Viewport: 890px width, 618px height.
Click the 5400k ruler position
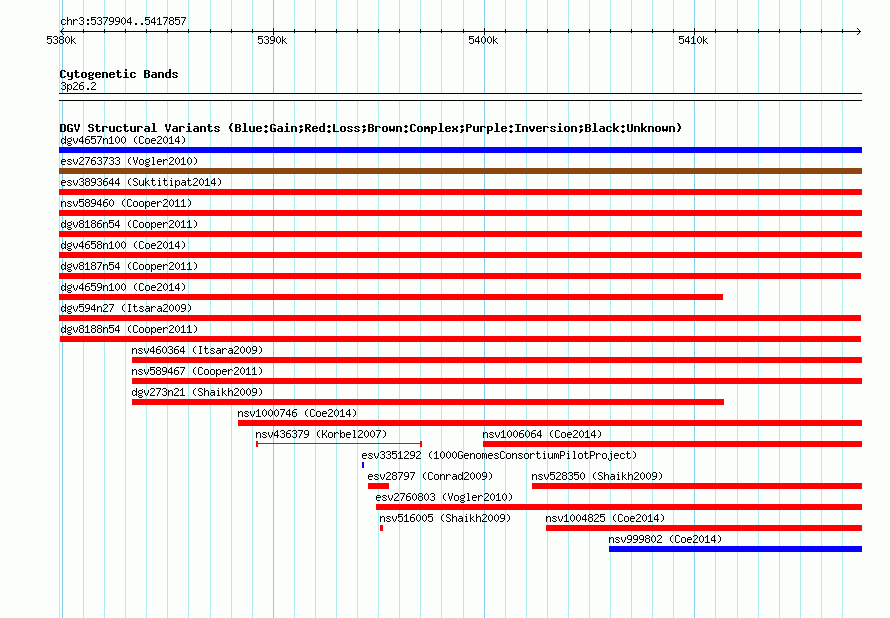[483, 40]
